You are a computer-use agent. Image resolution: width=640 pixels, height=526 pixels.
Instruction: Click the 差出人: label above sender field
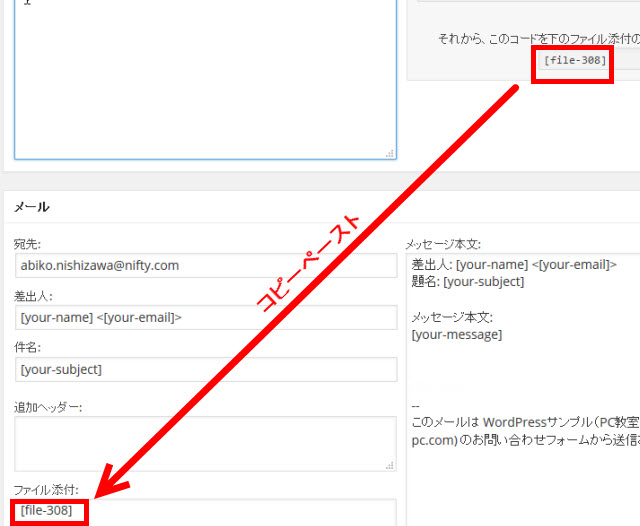pyautogui.click(x=33, y=296)
